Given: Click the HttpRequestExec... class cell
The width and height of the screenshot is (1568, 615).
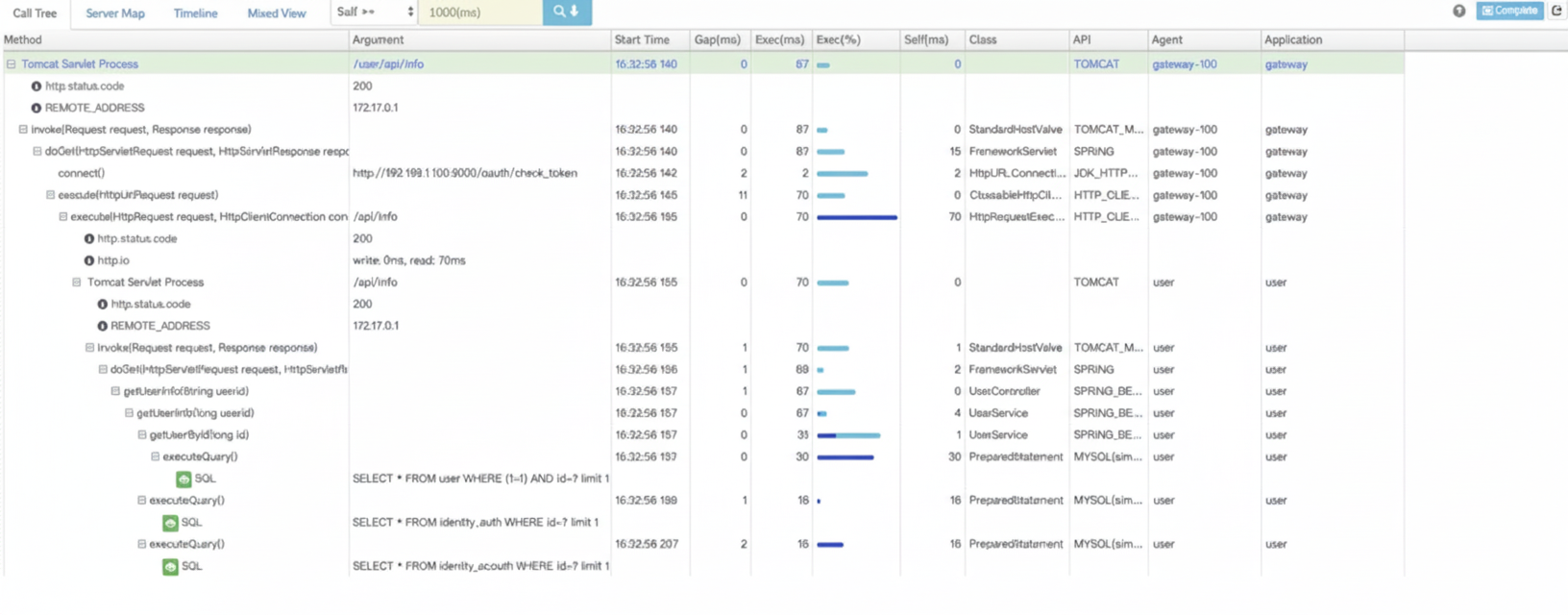Looking at the screenshot, I should 1017,217.
